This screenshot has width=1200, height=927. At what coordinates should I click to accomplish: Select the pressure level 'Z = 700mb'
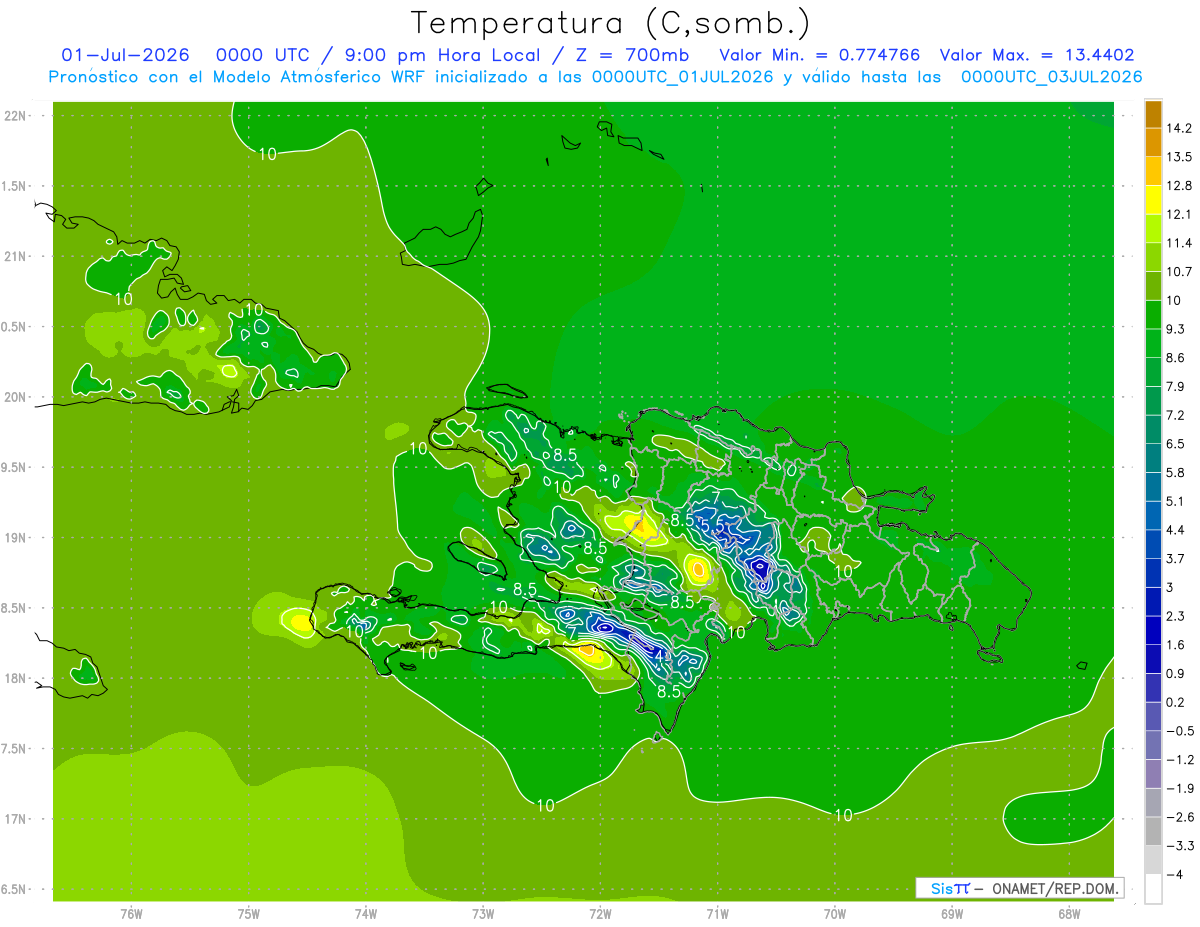634,55
